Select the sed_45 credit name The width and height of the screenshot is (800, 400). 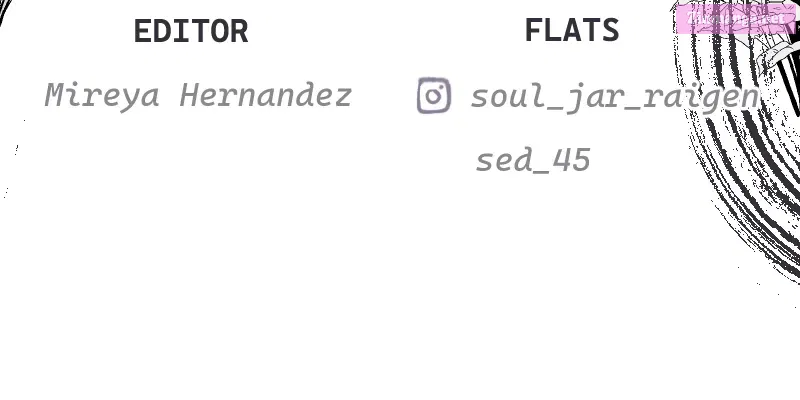point(533,160)
